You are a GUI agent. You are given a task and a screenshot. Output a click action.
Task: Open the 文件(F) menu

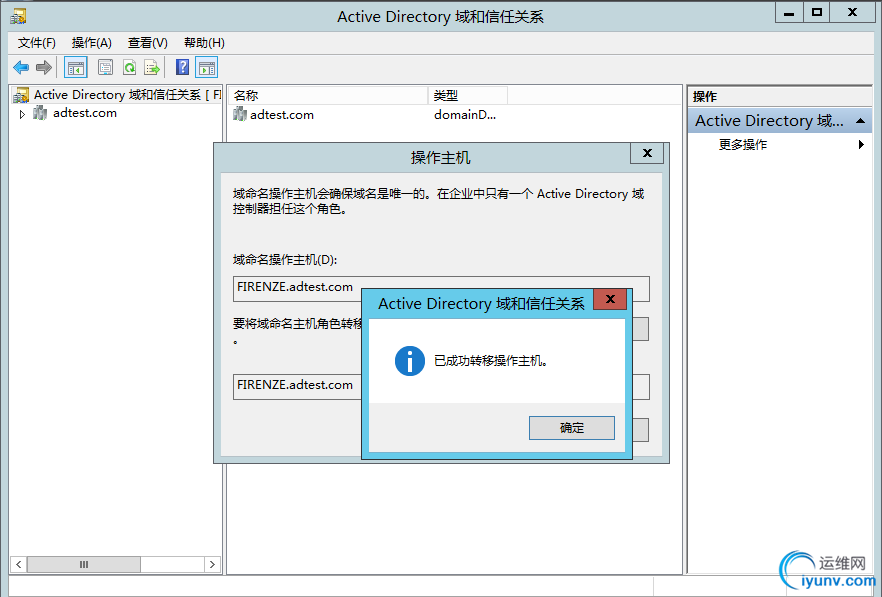37,43
